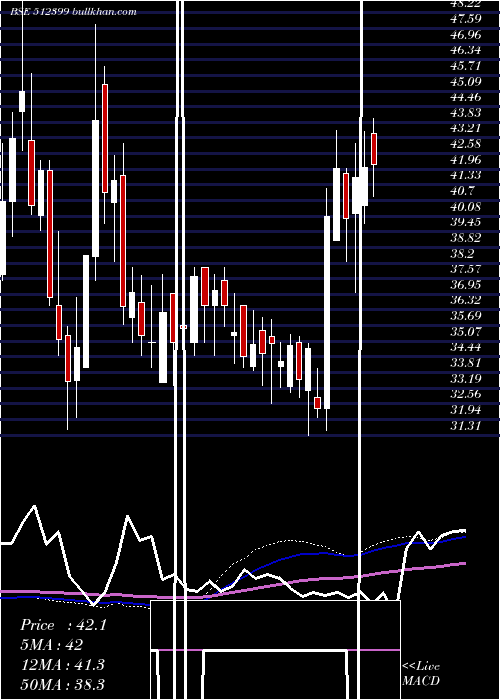This screenshot has height=700, width=500.
Task: Click the tall white candlestick rising from 32 to 40
Action: 327,312
